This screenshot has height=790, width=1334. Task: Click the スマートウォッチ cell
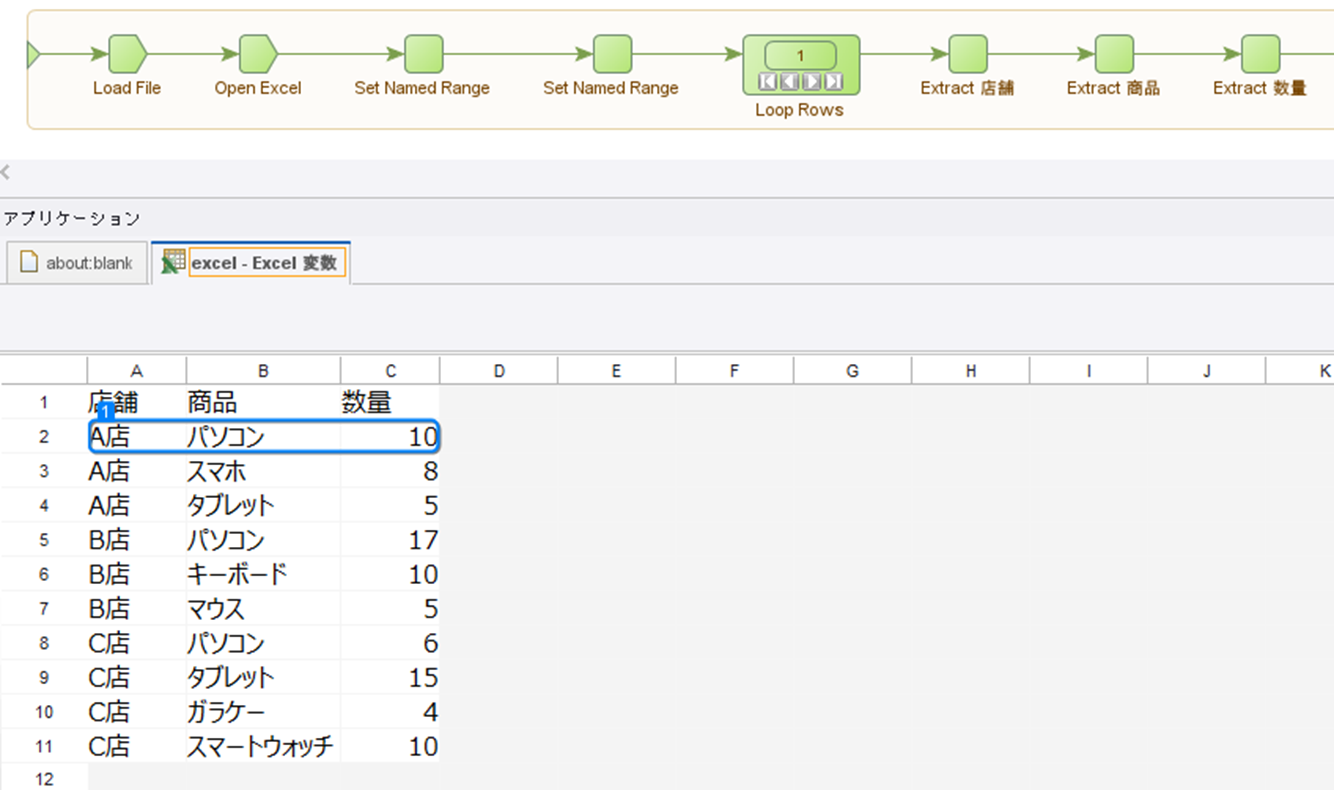[x=263, y=746]
